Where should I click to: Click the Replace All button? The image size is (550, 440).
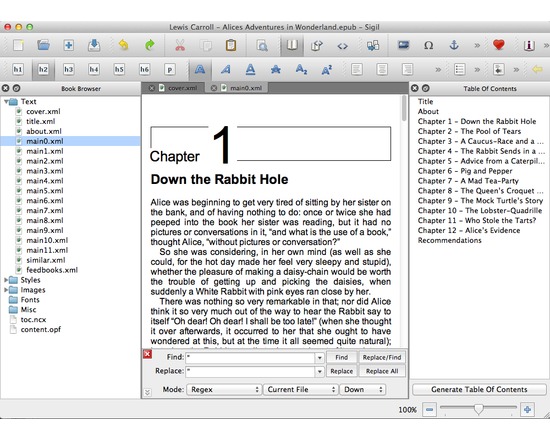coord(382,371)
